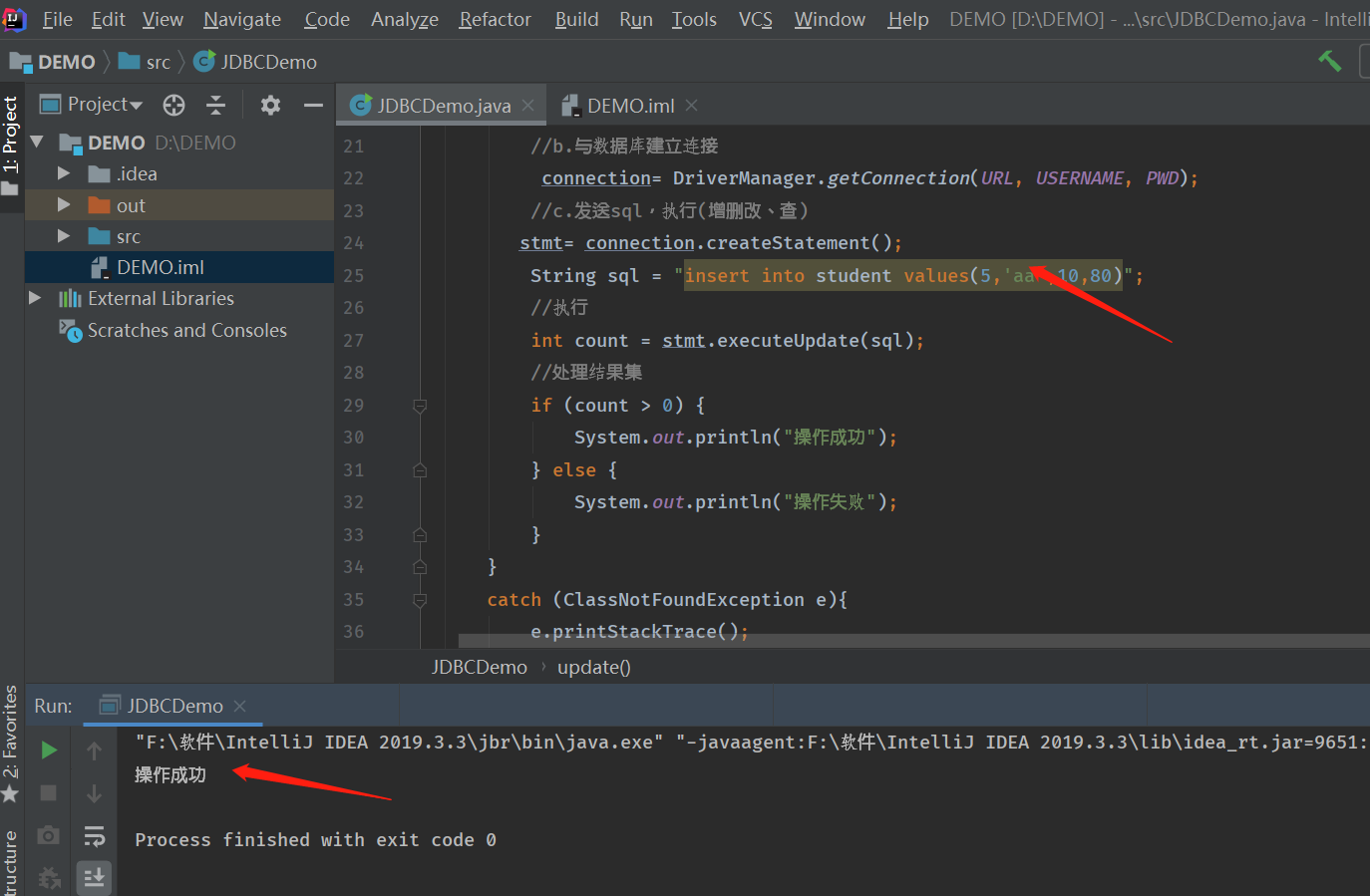Collapse the DEMO root project node

click(38, 143)
